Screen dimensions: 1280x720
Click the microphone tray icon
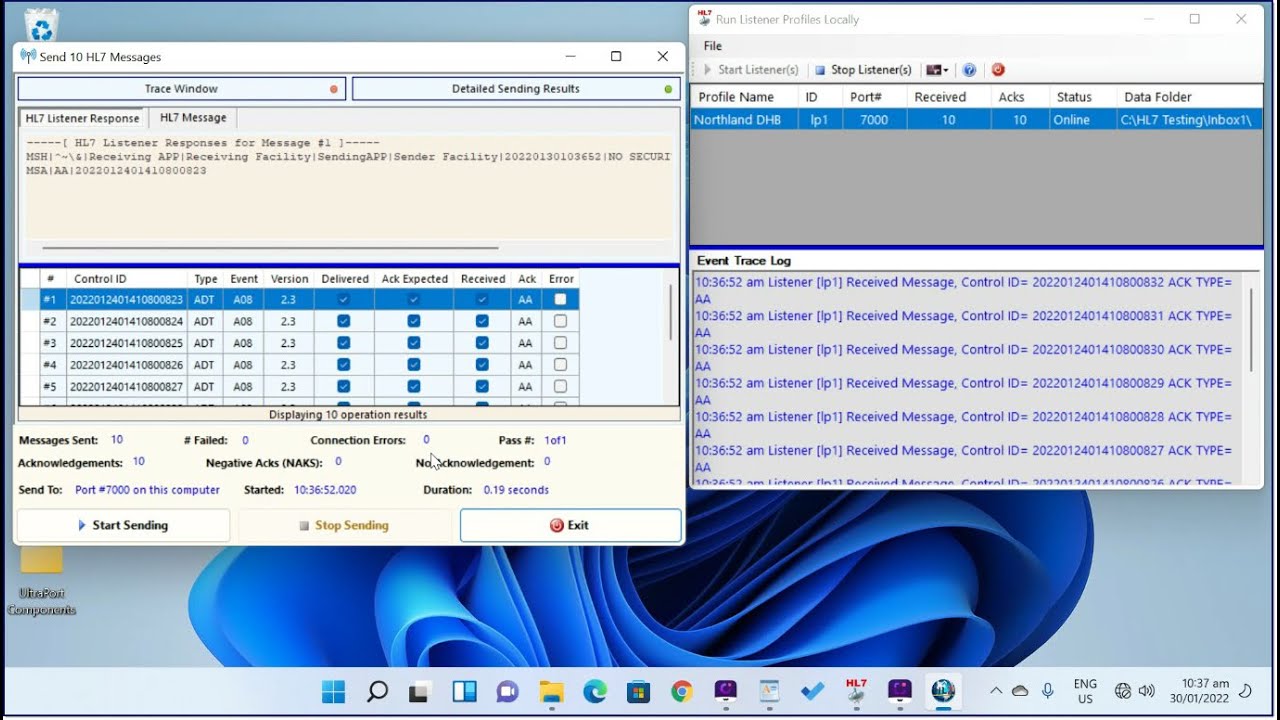coord(1047,691)
